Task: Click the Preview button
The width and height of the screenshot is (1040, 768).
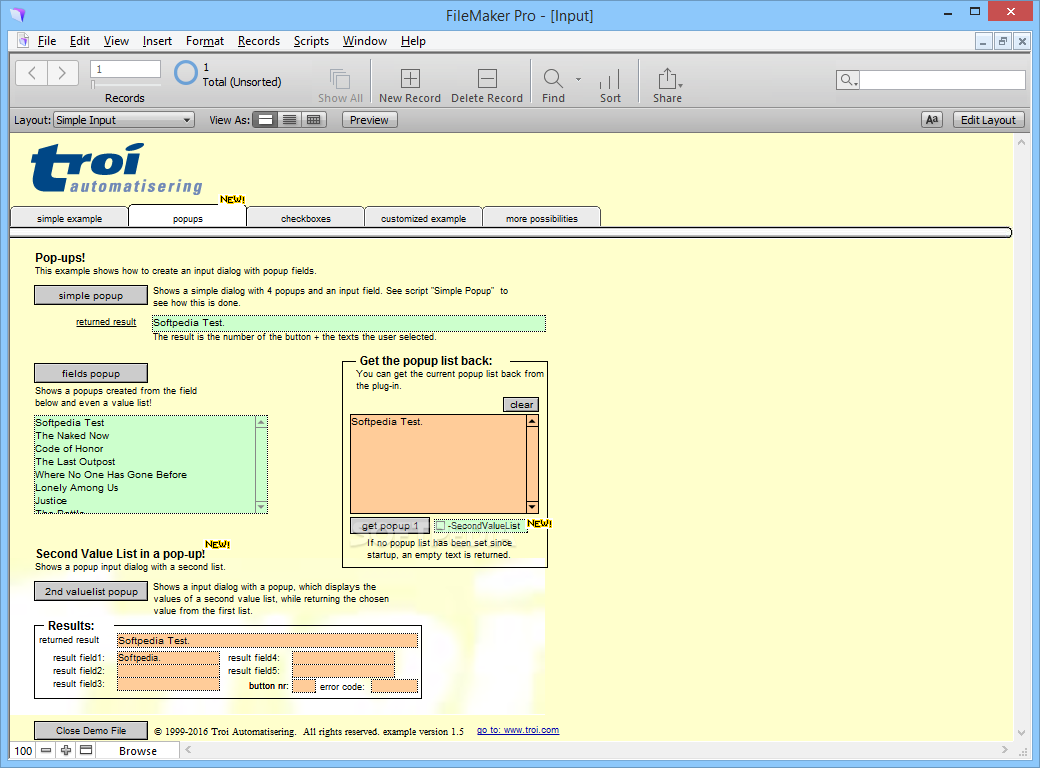Action: [369, 120]
